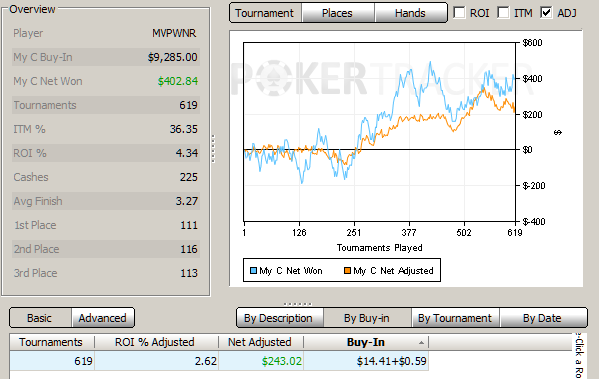Enable the ITM checkbox

(503, 13)
